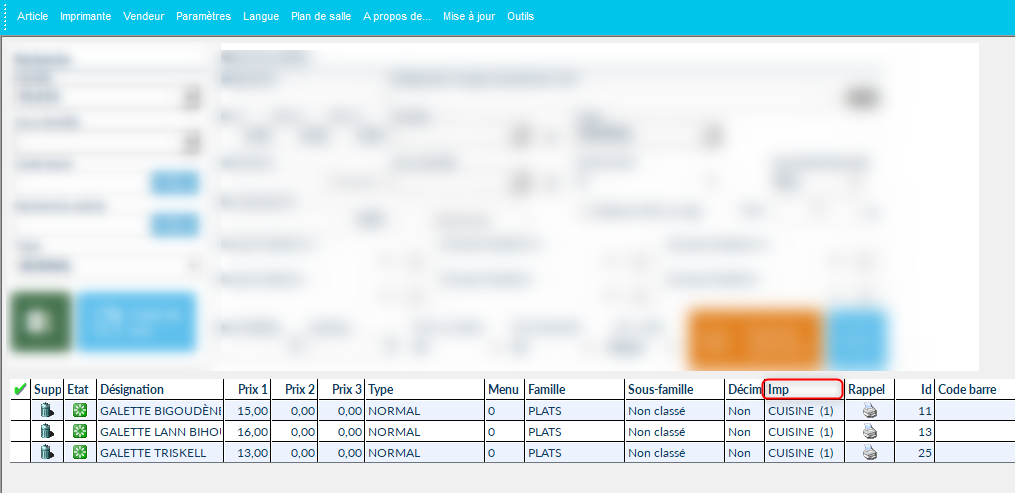
Task: Toggle green state icon of GALETTE BIGOUDÈNE
Action: (80, 410)
